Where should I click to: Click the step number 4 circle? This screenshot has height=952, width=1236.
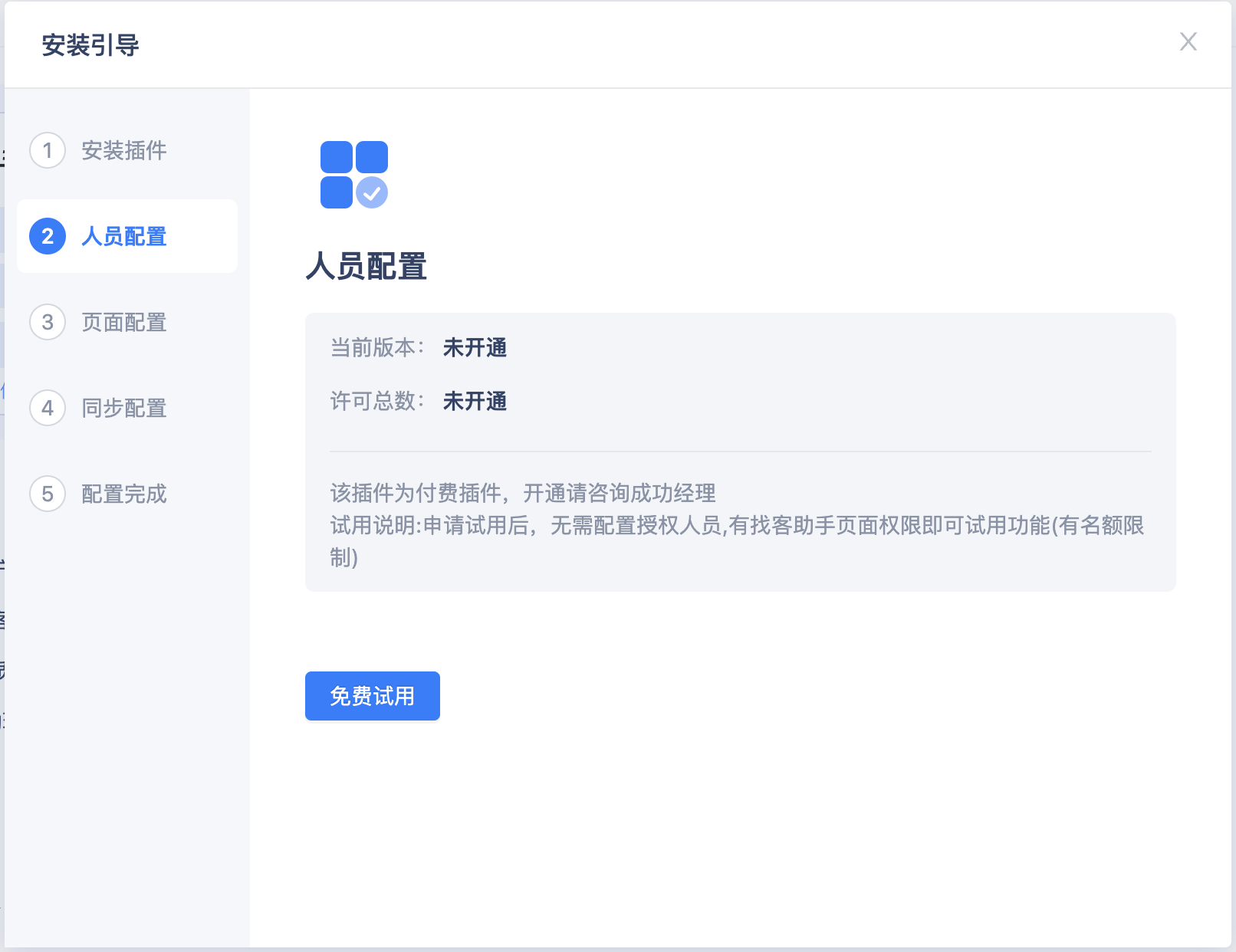pos(48,408)
